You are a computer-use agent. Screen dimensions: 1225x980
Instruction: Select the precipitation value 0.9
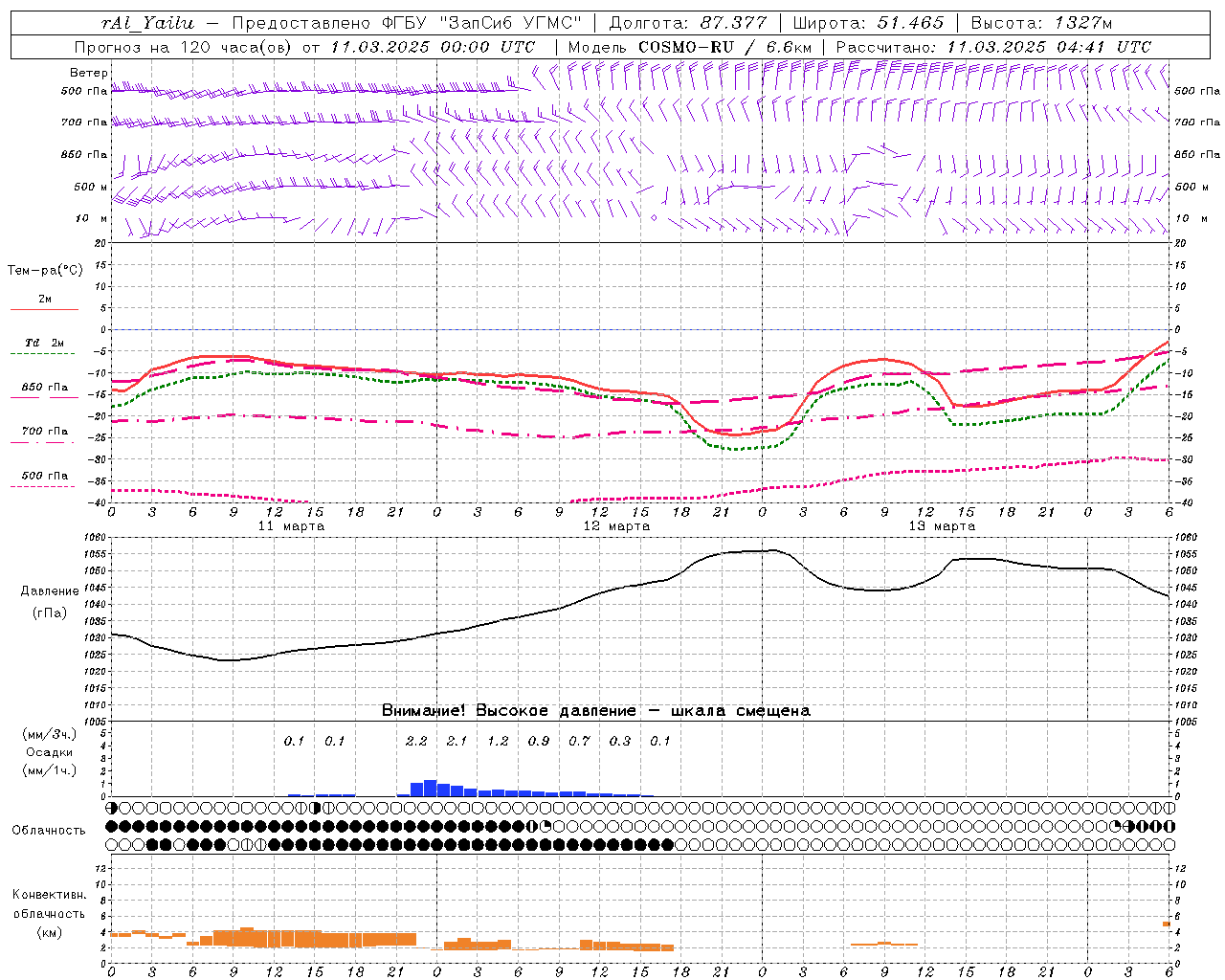coord(539,741)
